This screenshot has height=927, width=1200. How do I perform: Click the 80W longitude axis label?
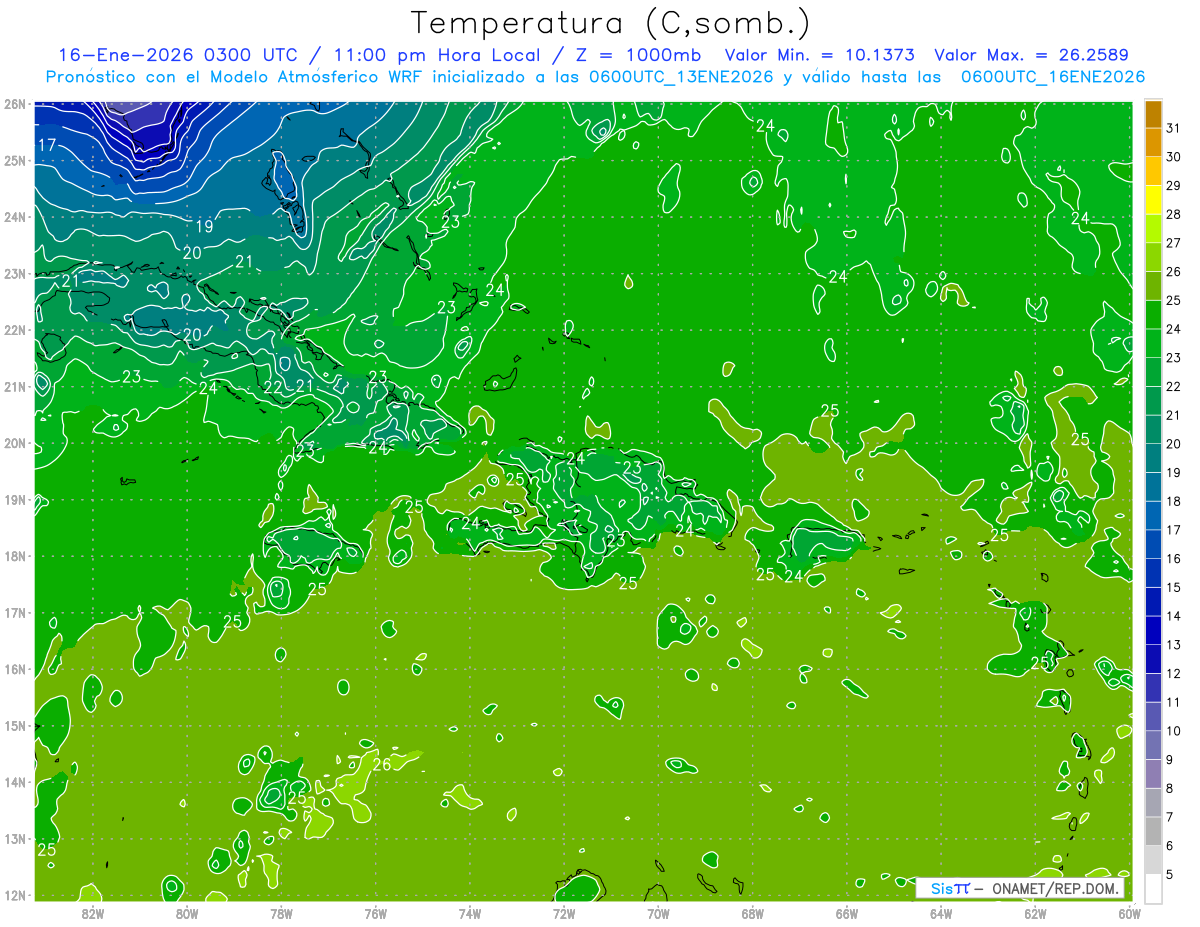coord(187,912)
